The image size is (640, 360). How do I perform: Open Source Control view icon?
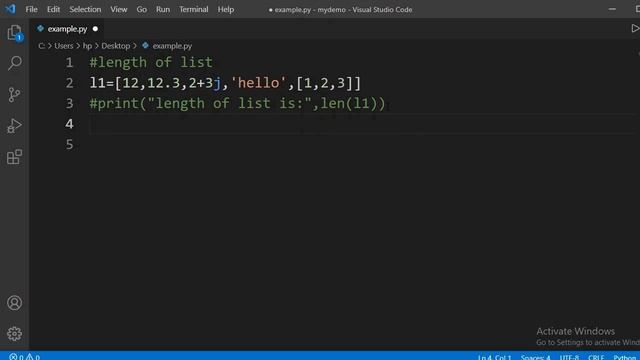pos(14,95)
